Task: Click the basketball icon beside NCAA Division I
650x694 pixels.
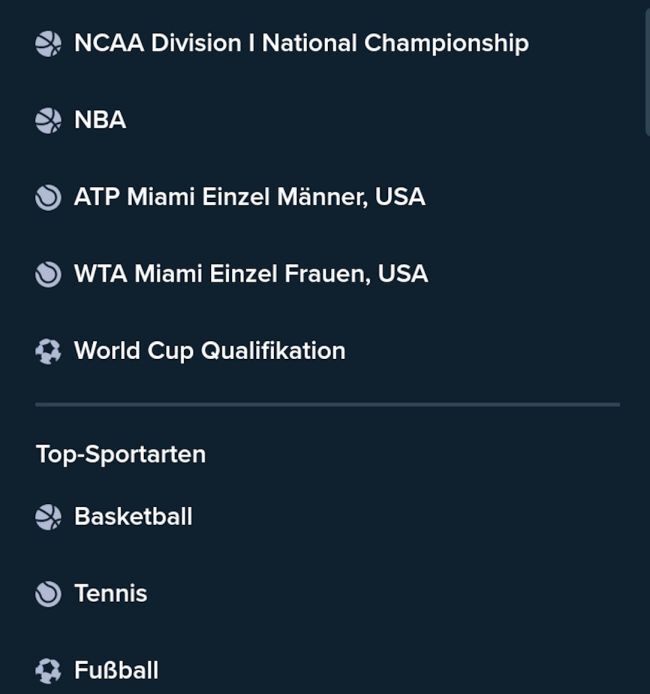Action: click(48, 43)
